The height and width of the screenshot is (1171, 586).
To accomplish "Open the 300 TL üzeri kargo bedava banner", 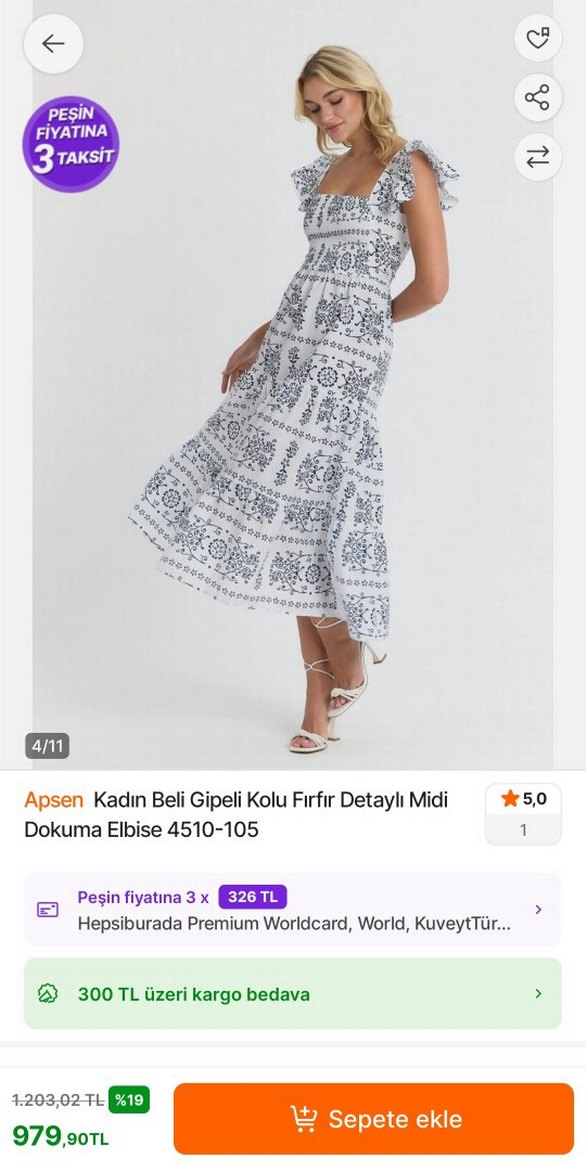I will coord(293,994).
